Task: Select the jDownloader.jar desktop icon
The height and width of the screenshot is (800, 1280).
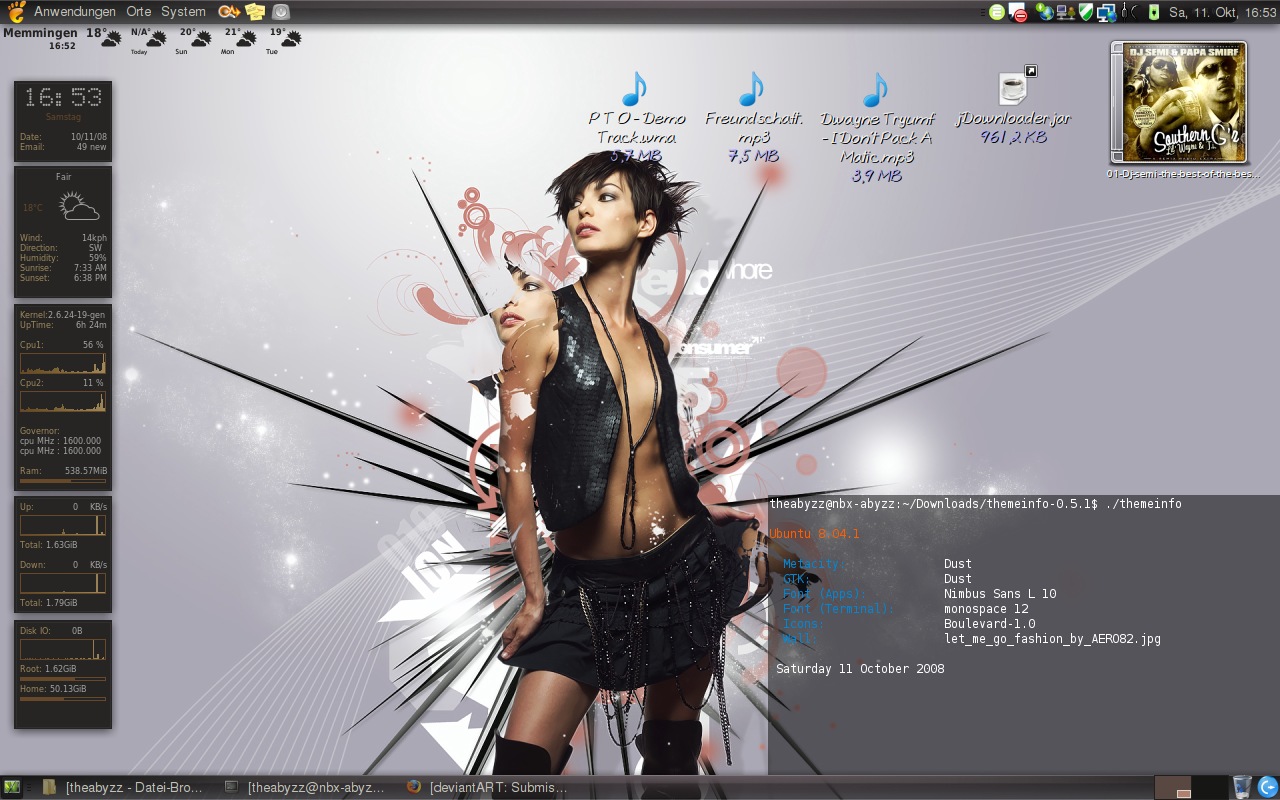Action: [1013, 87]
